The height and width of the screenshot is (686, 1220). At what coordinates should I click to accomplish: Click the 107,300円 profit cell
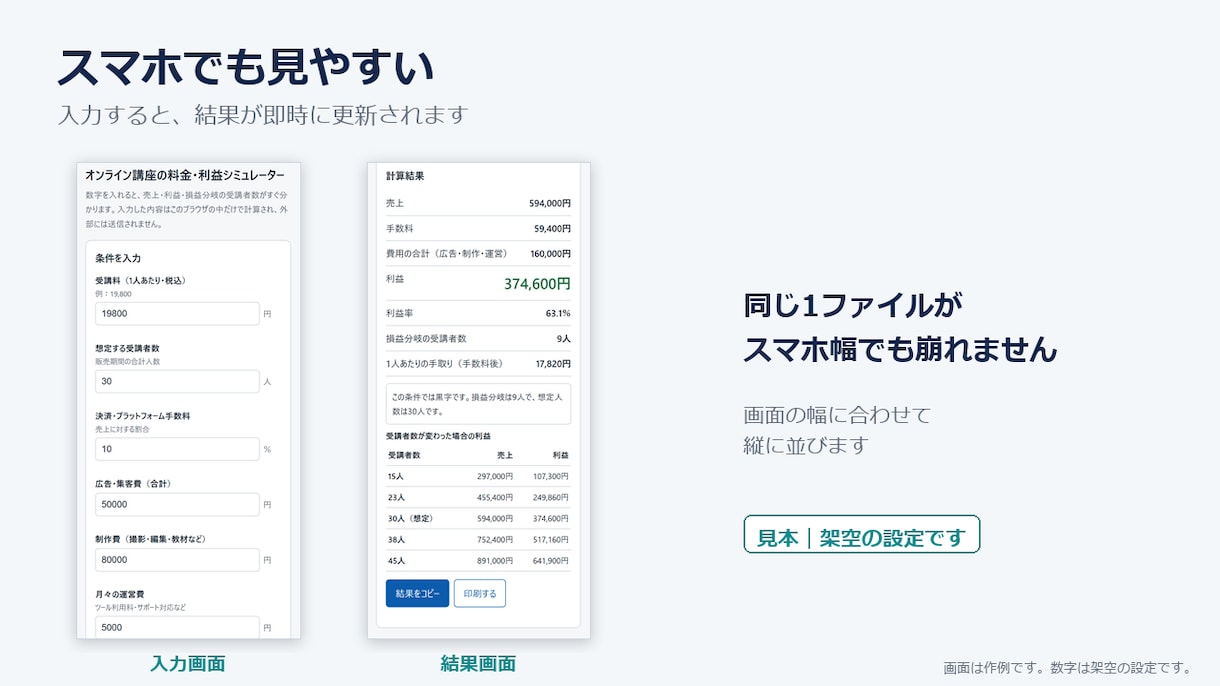[x=551, y=477]
